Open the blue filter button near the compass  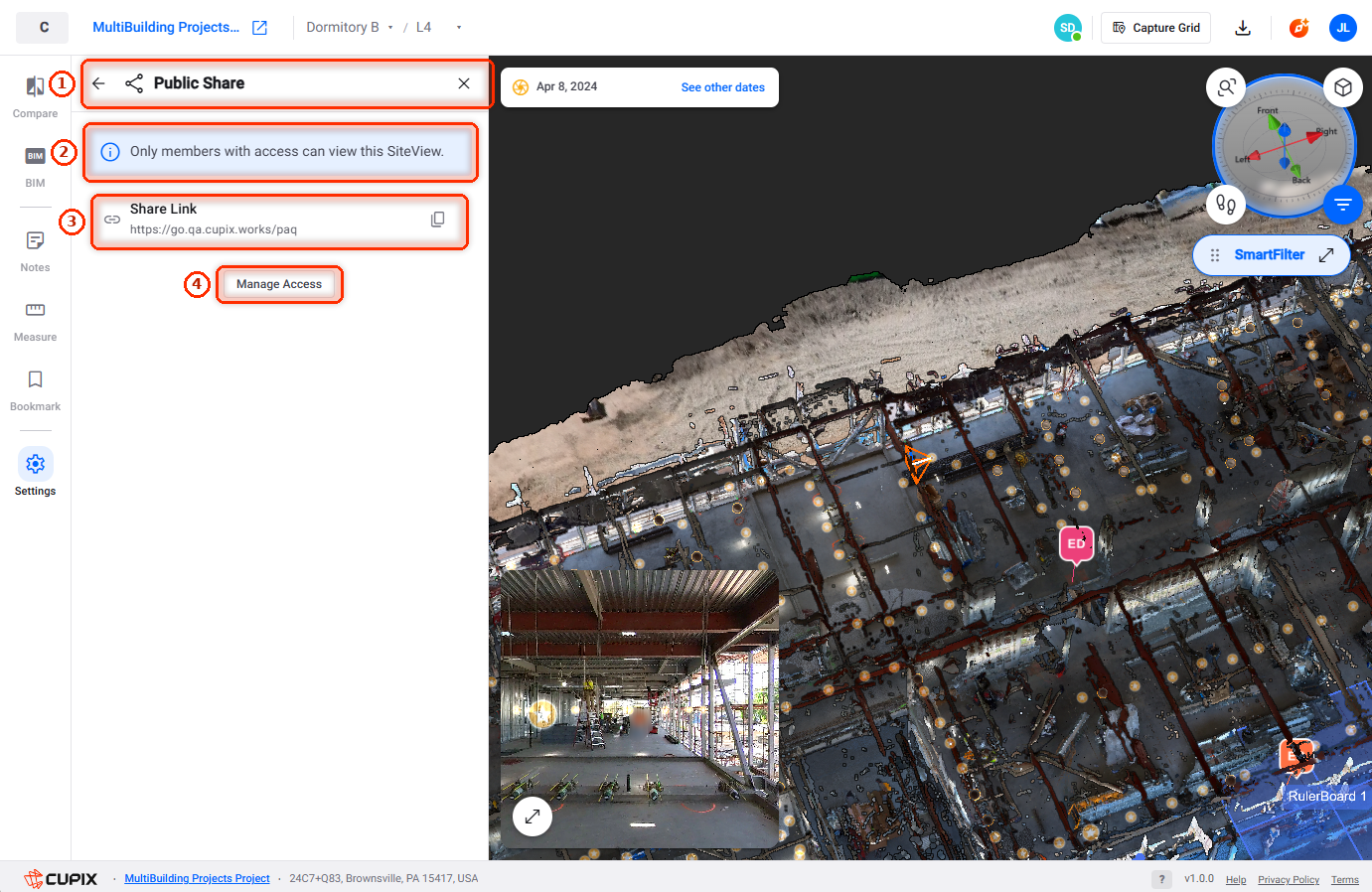[x=1343, y=205]
